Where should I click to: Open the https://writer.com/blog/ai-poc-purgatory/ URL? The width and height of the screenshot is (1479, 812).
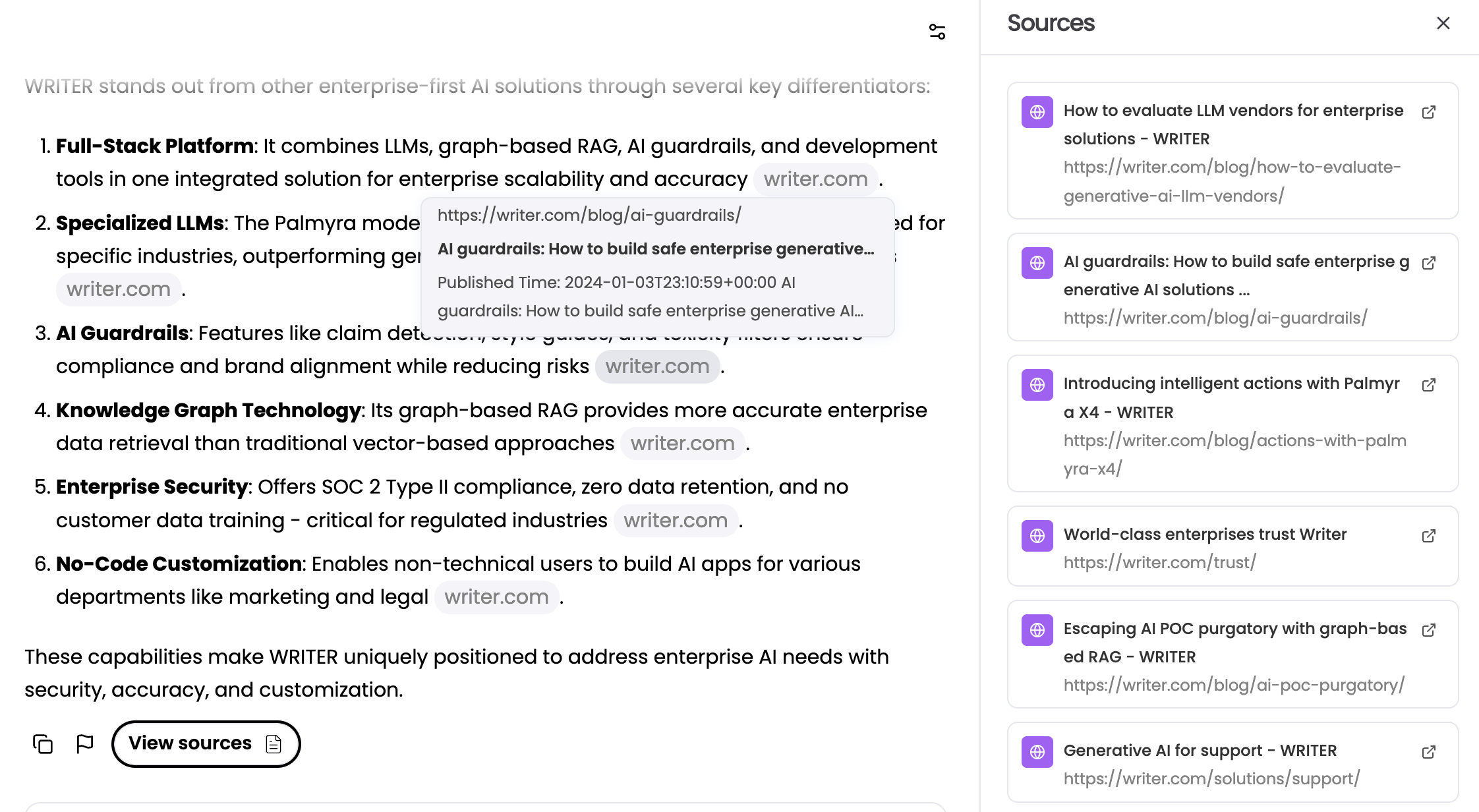[1234, 685]
